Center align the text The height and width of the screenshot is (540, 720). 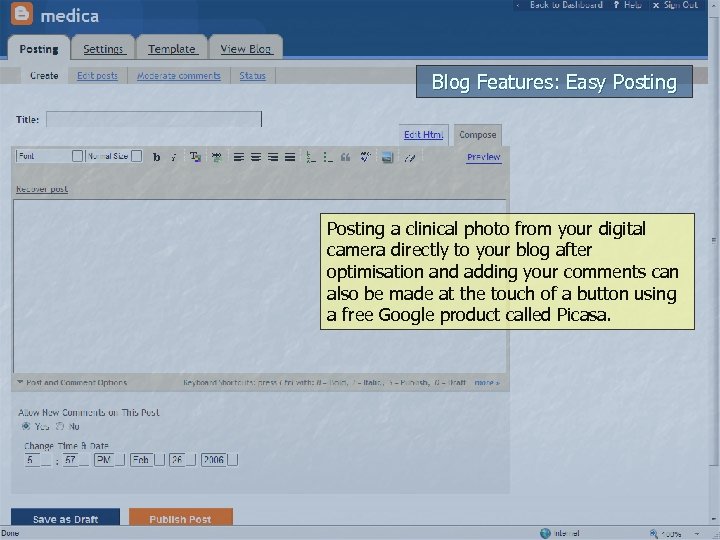click(x=256, y=157)
